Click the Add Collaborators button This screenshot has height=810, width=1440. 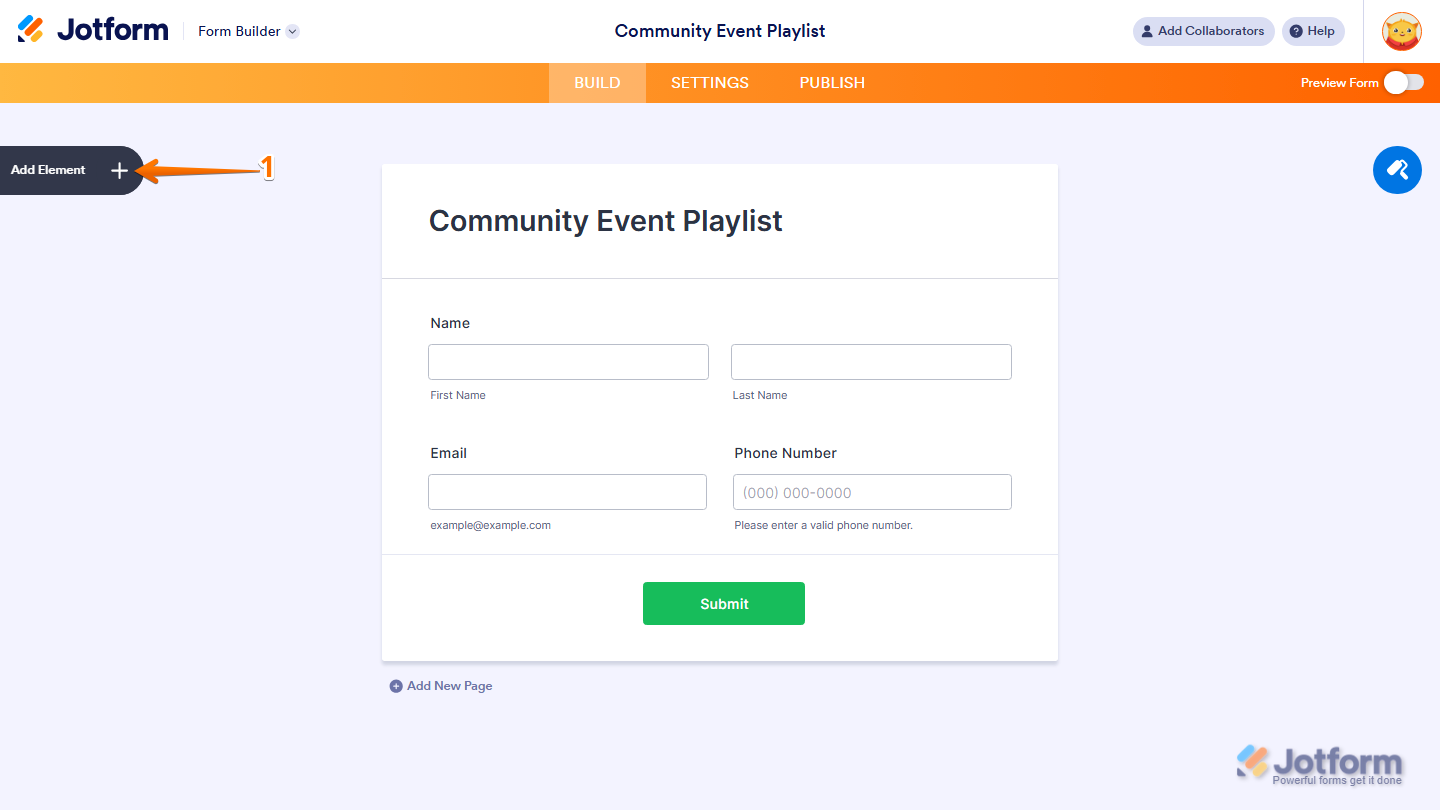(x=1203, y=31)
